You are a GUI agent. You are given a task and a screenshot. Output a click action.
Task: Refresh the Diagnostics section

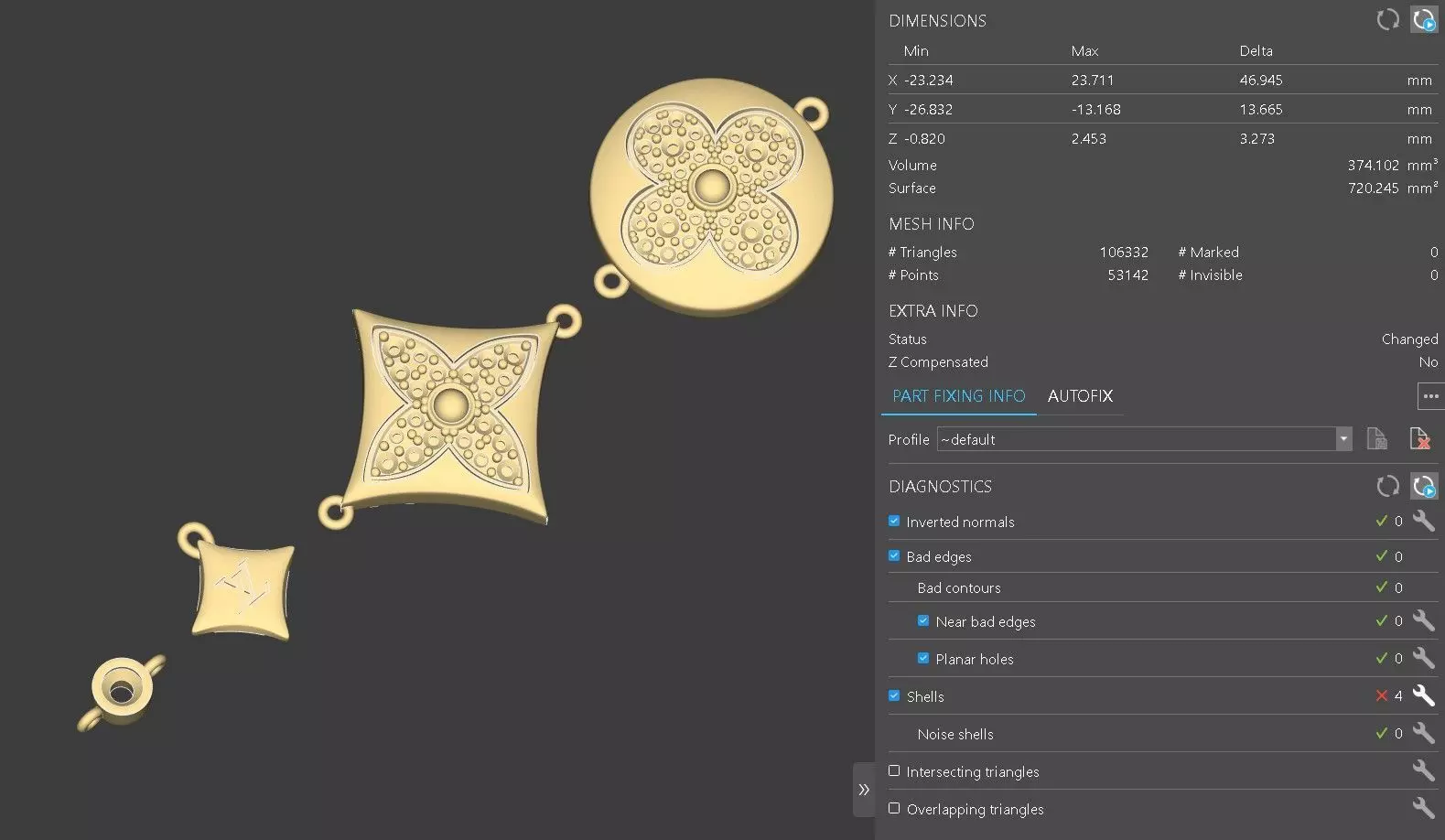[x=1387, y=486]
